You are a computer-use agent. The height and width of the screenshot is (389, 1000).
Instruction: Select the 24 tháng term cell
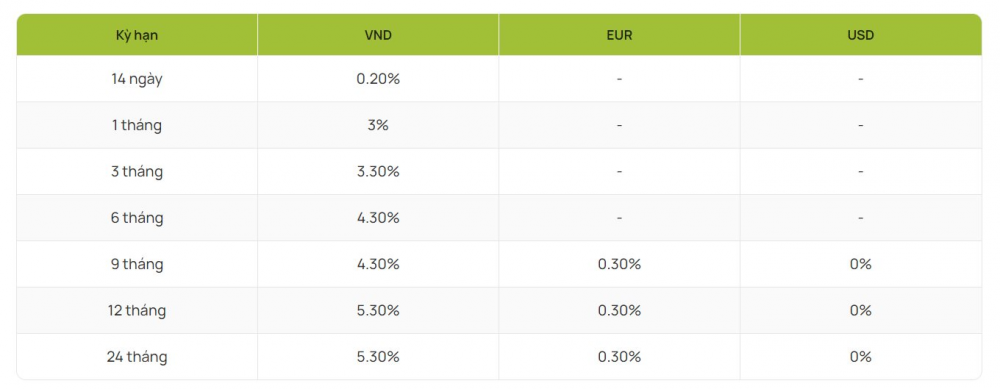coord(137,357)
